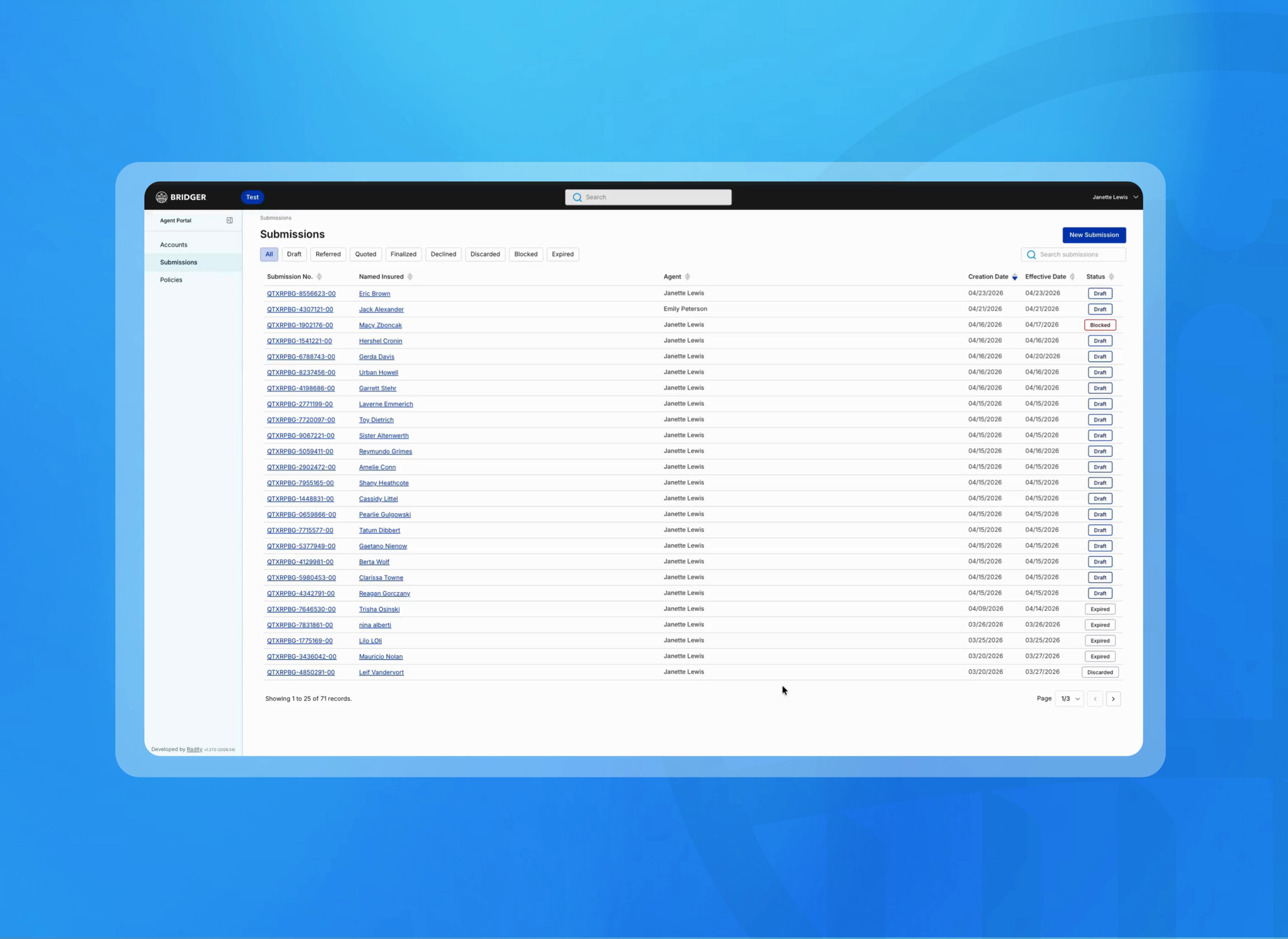Filter submissions by Quoted
This screenshot has height=939, width=1288.
pos(366,254)
